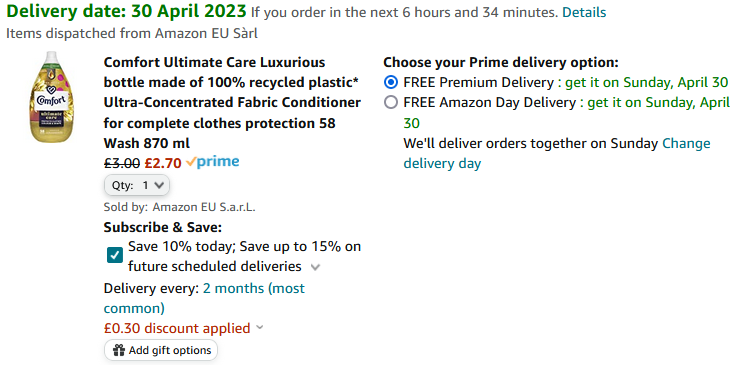Click the red £2.70 sale price

tap(163, 163)
